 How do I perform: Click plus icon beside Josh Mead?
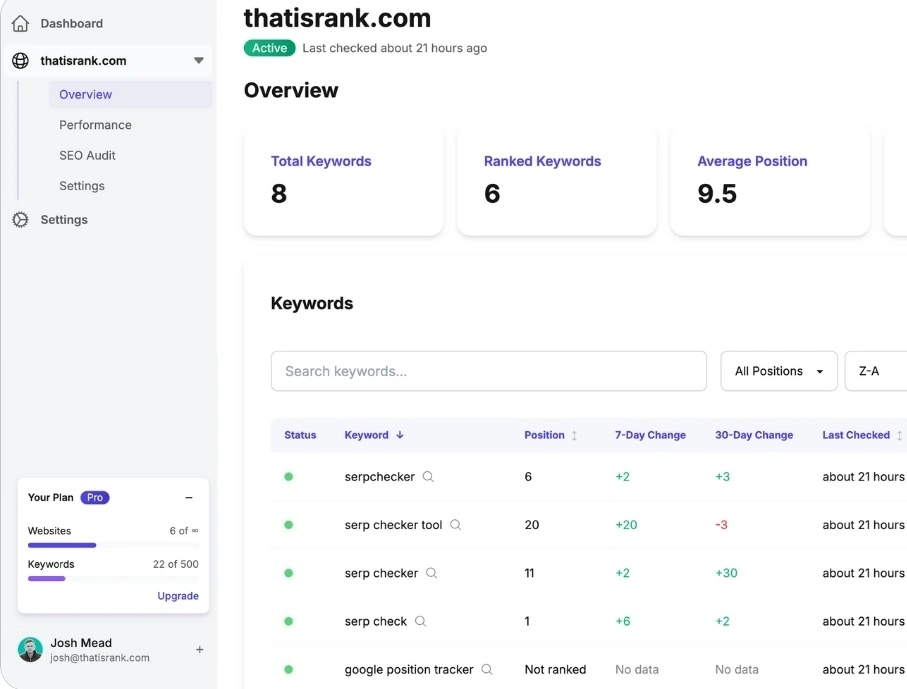[x=200, y=650]
